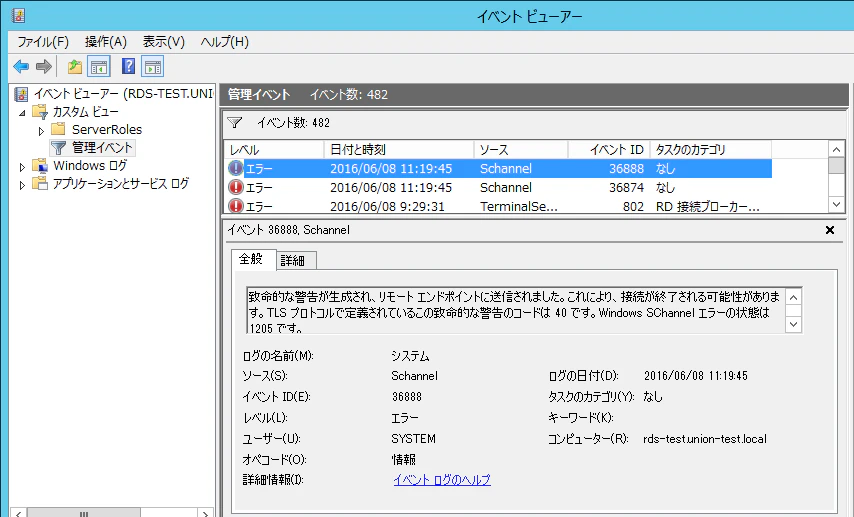Click the SYSTEM user value
The height and width of the screenshot is (517, 854).
(x=413, y=439)
